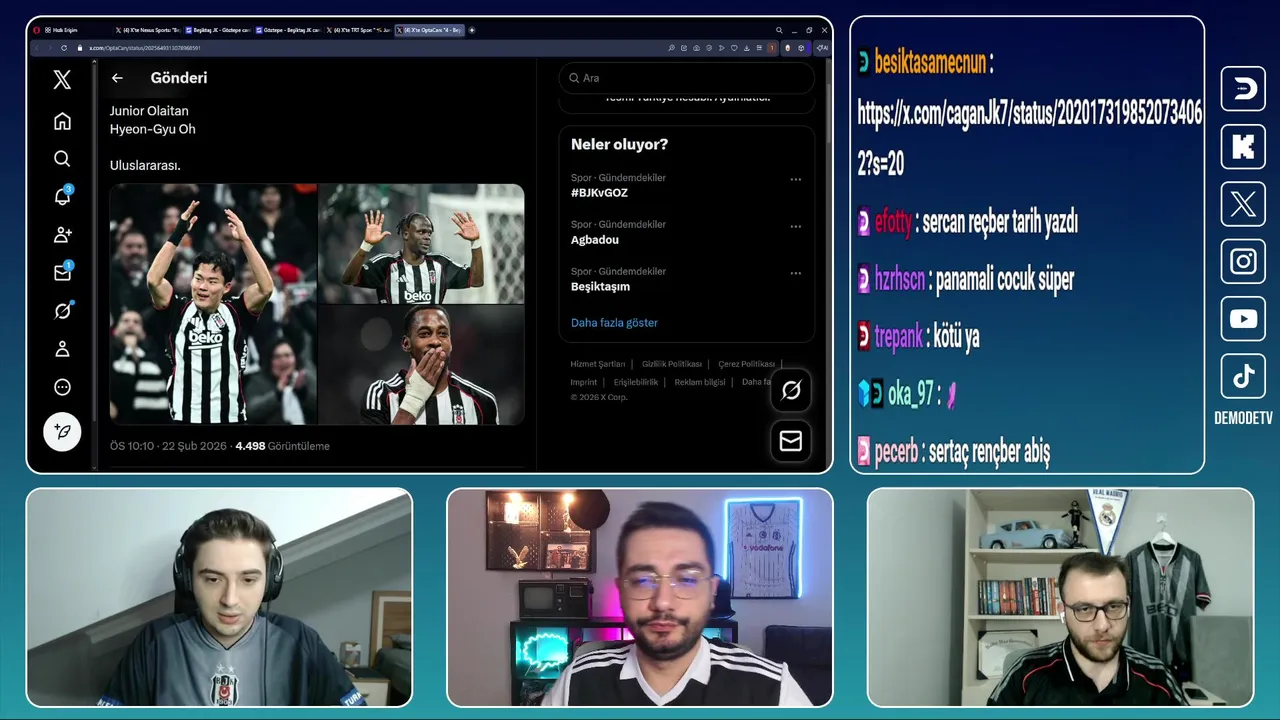Switch to Beşiktaş JK - Göztepe tab
Image resolution: width=1280 pixels, height=720 pixels.
point(216,30)
